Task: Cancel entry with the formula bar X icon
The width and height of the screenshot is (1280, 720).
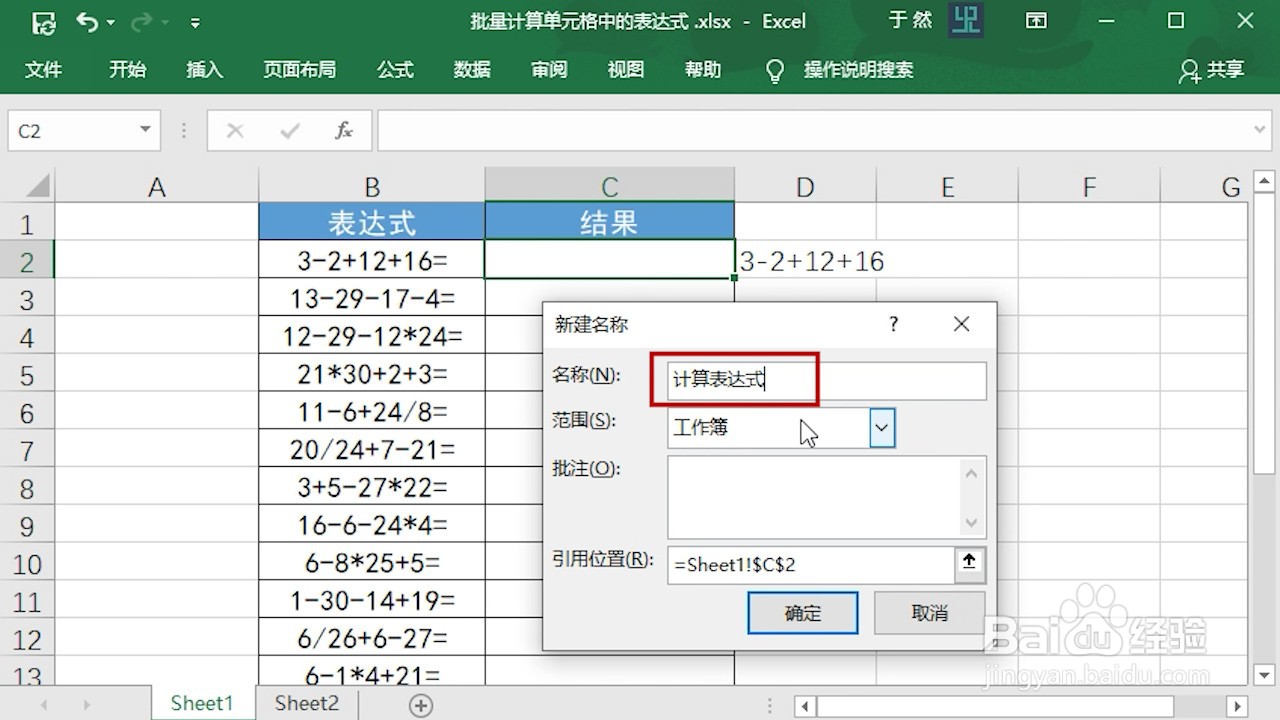Action: click(234, 130)
